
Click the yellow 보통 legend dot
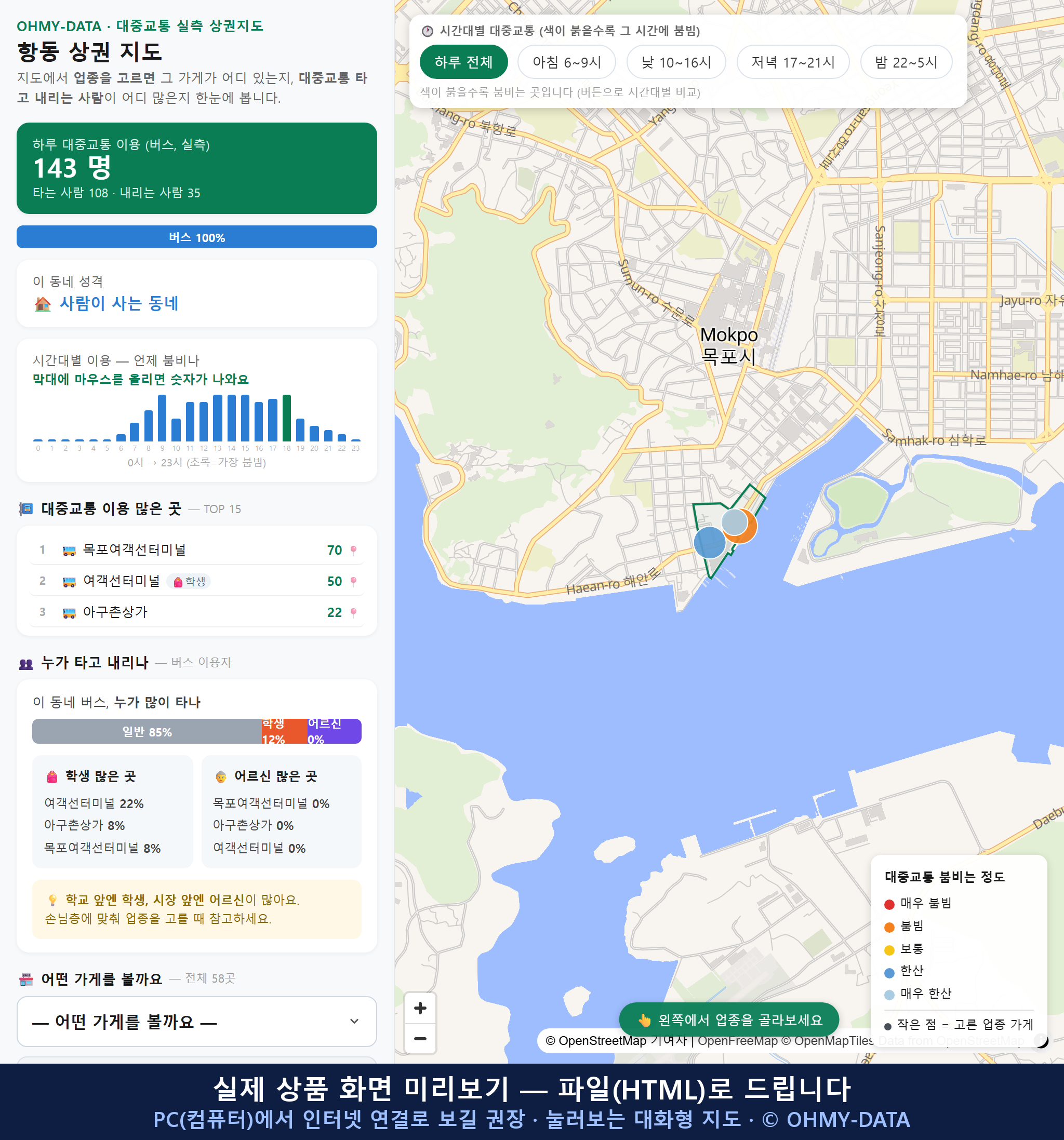[x=889, y=950]
